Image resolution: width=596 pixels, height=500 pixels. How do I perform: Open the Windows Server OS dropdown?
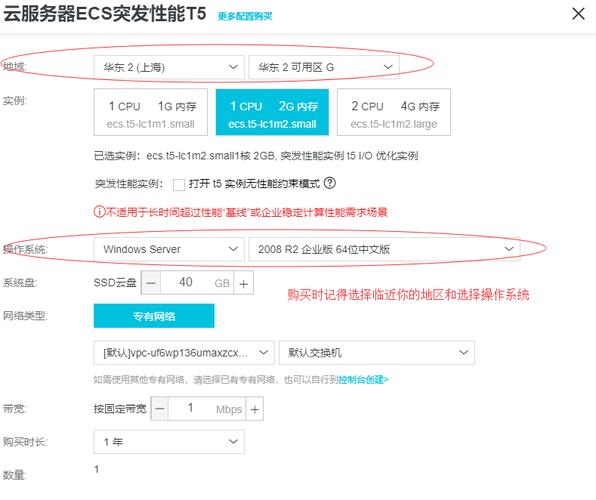click(x=169, y=249)
